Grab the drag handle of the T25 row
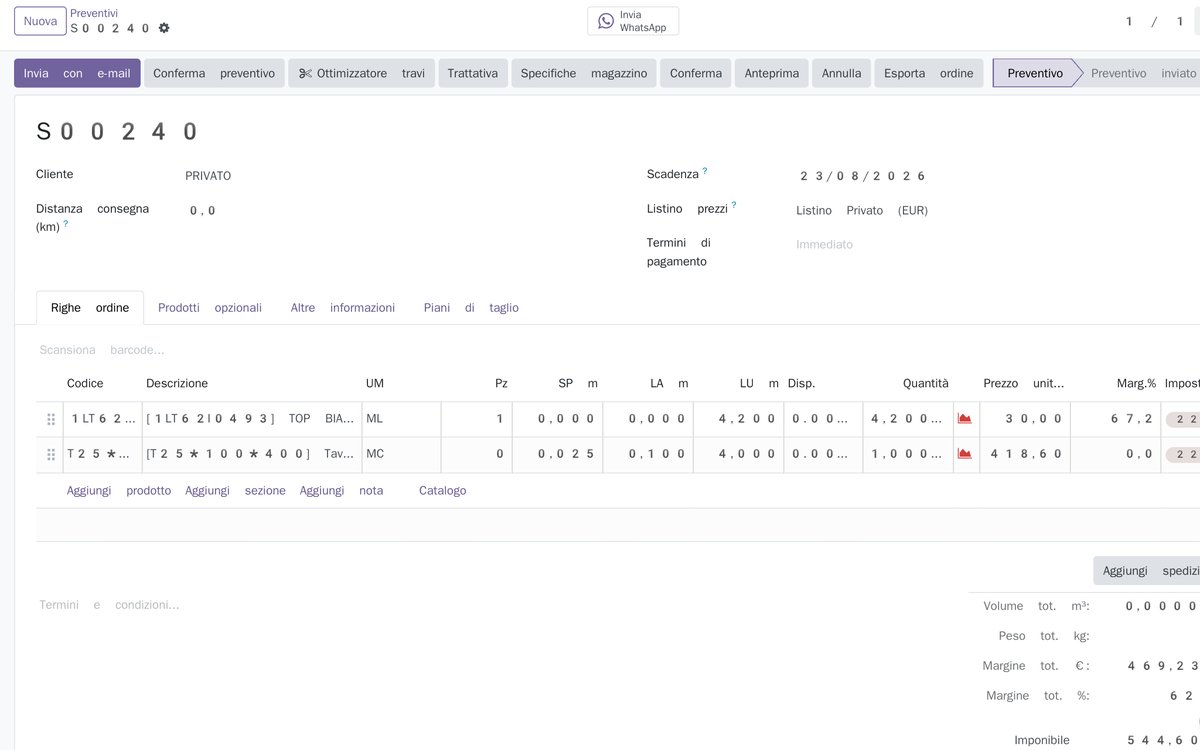This screenshot has height=750, width=1200. tap(51, 455)
